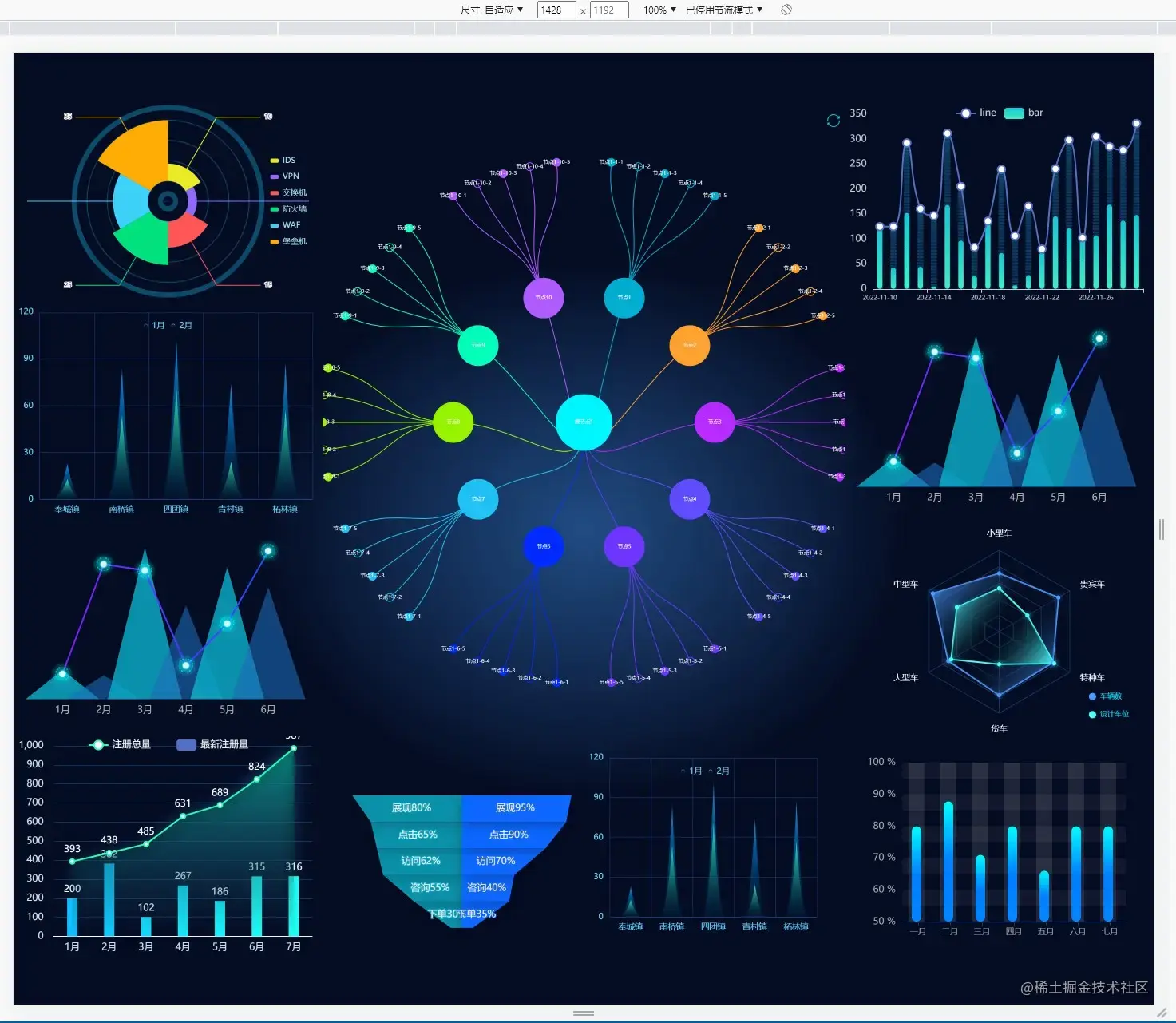Open the 100% zoom dropdown
Screen dimensions: 1176x1023
659,10
